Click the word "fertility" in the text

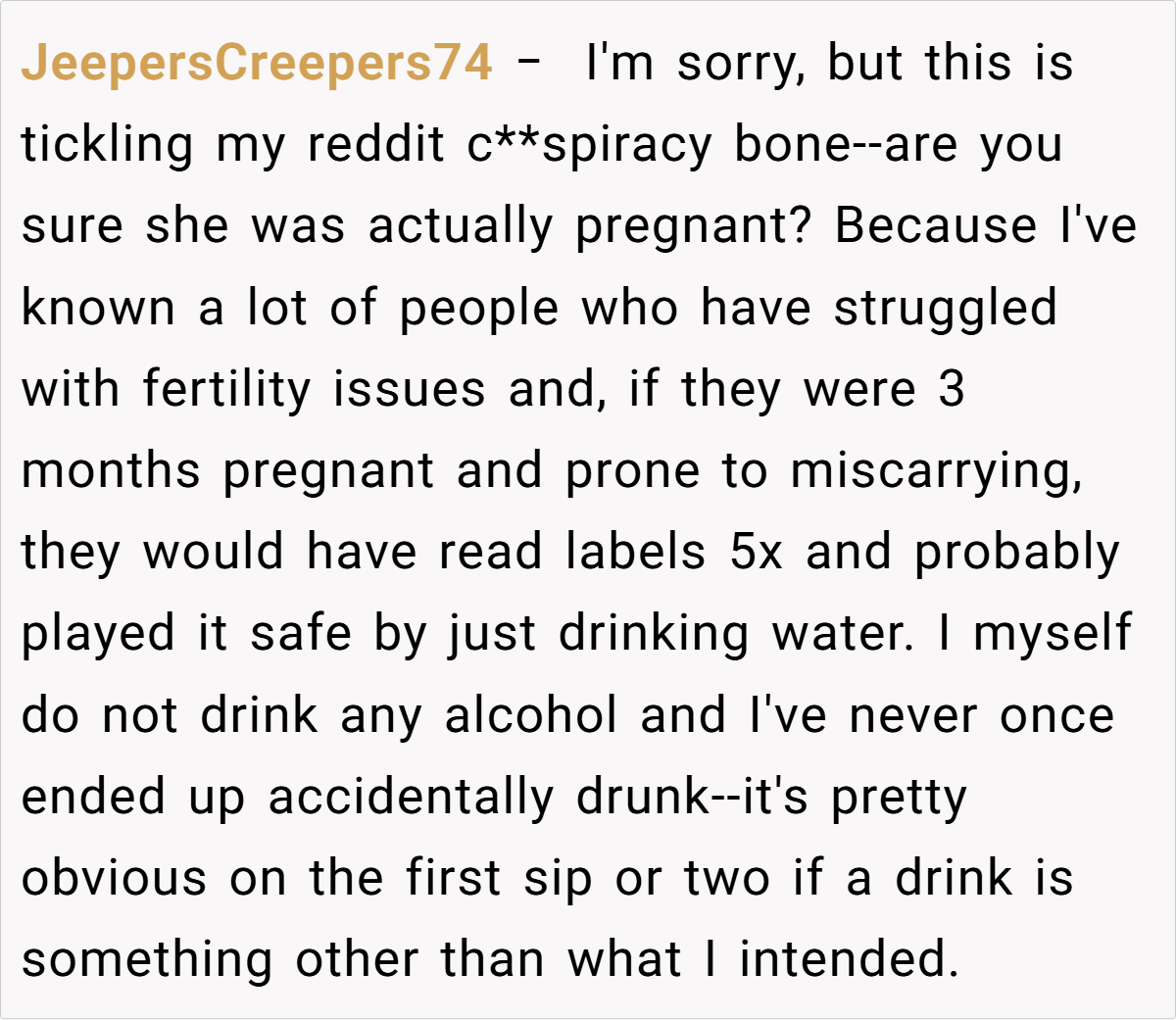pyautogui.click(x=226, y=389)
